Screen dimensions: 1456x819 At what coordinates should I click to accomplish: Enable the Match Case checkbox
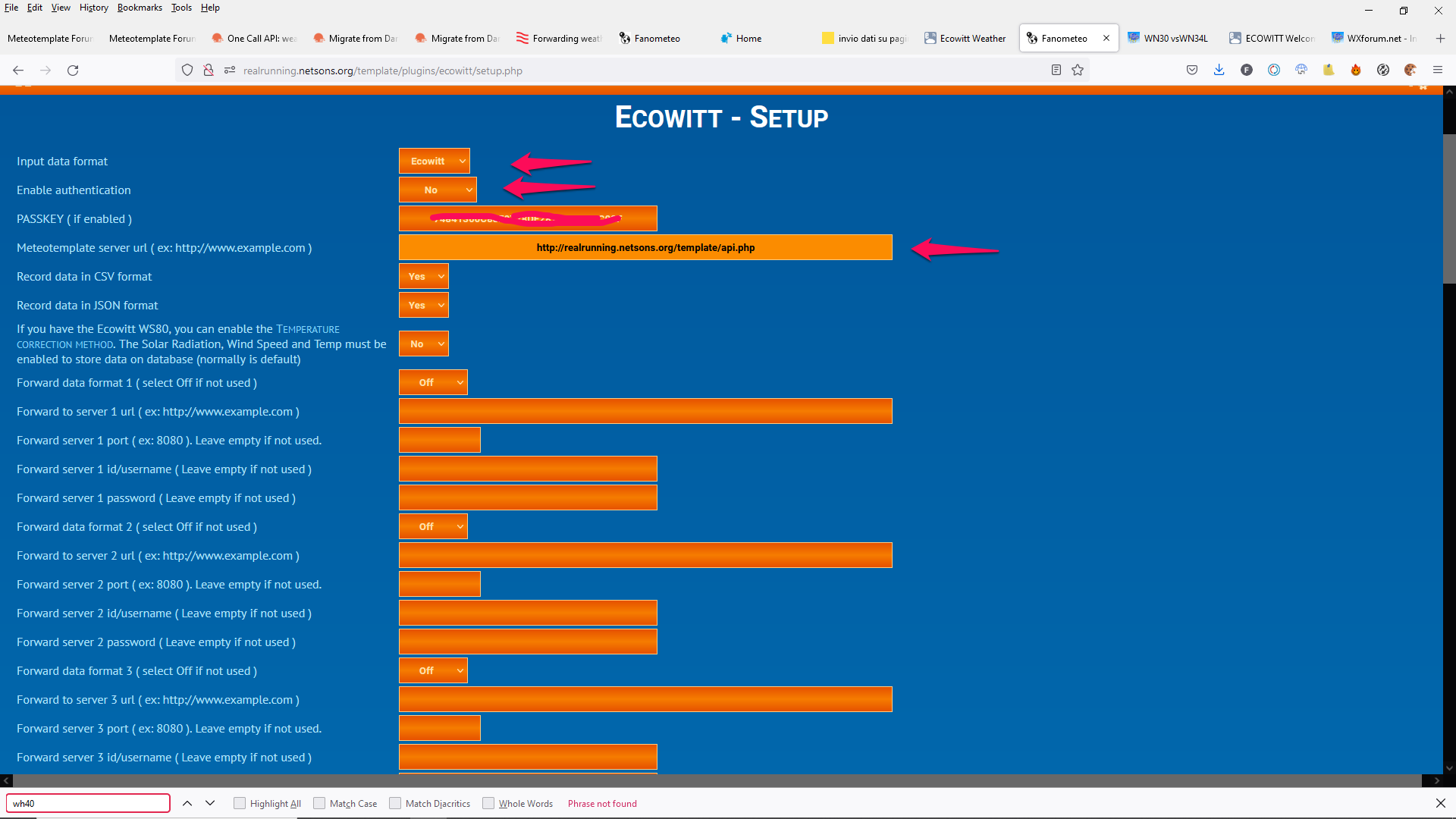click(x=319, y=803)
